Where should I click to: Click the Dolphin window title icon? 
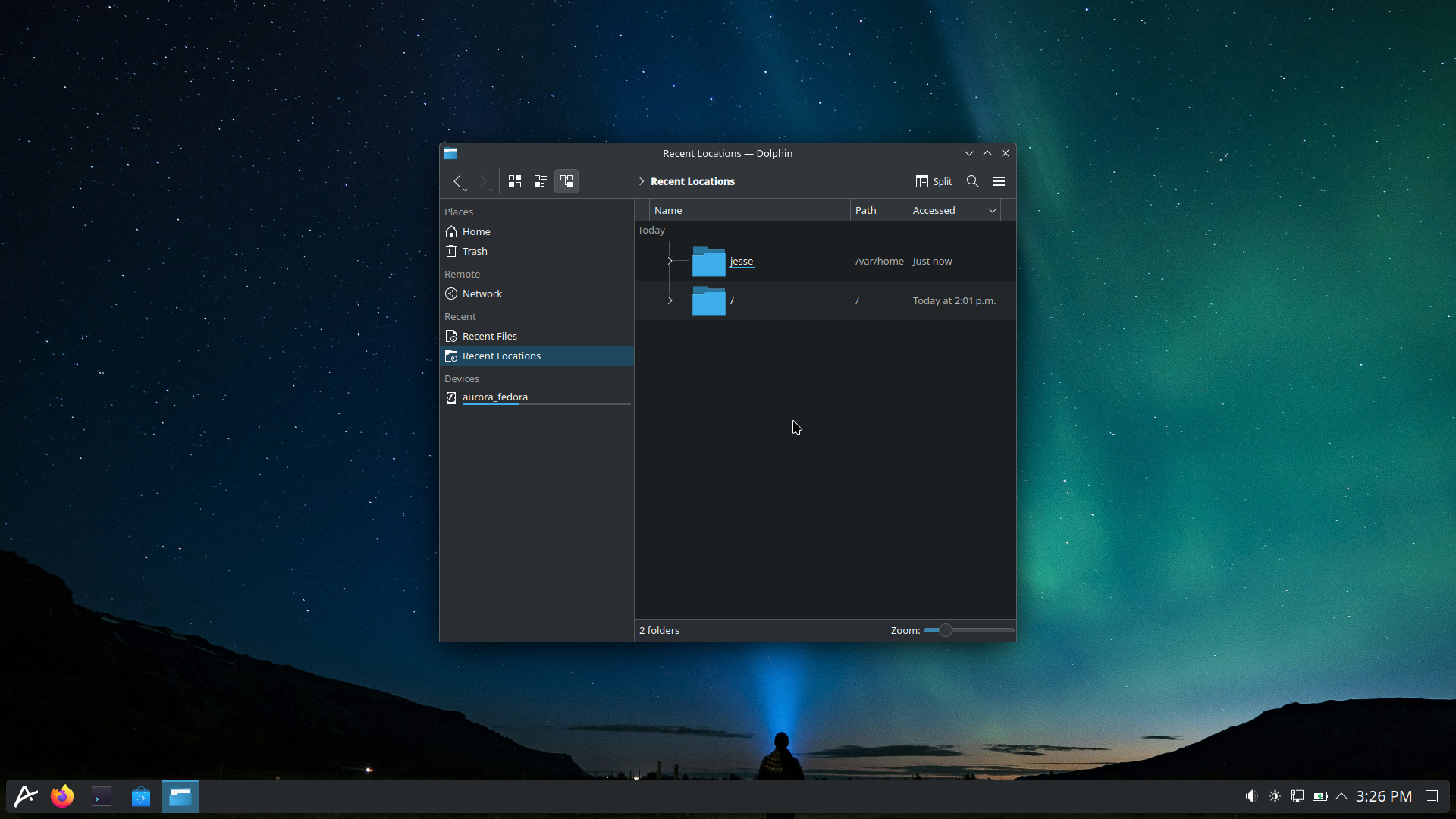click(x=450, y=153)
